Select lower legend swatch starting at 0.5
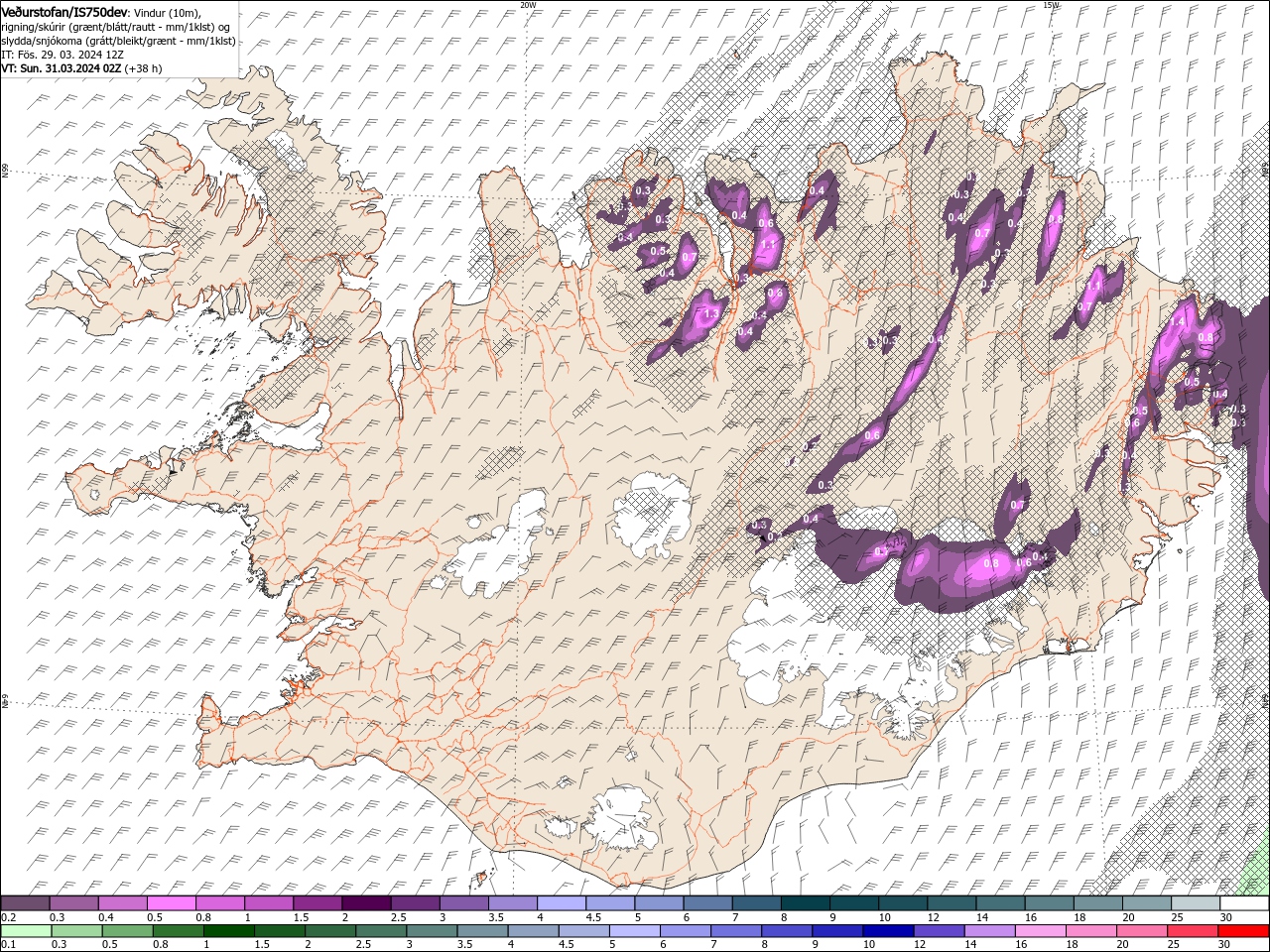This screenshot has width=1270, height=952. pyautogui.click(x=127, y=931)
